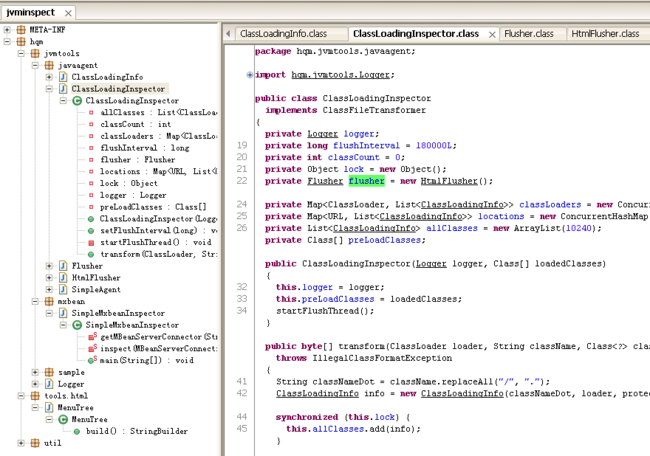The width and height of the screenshot is (650, 456).
Task: Select the locations : Map tree item
Action: click(x=158, y=171)
